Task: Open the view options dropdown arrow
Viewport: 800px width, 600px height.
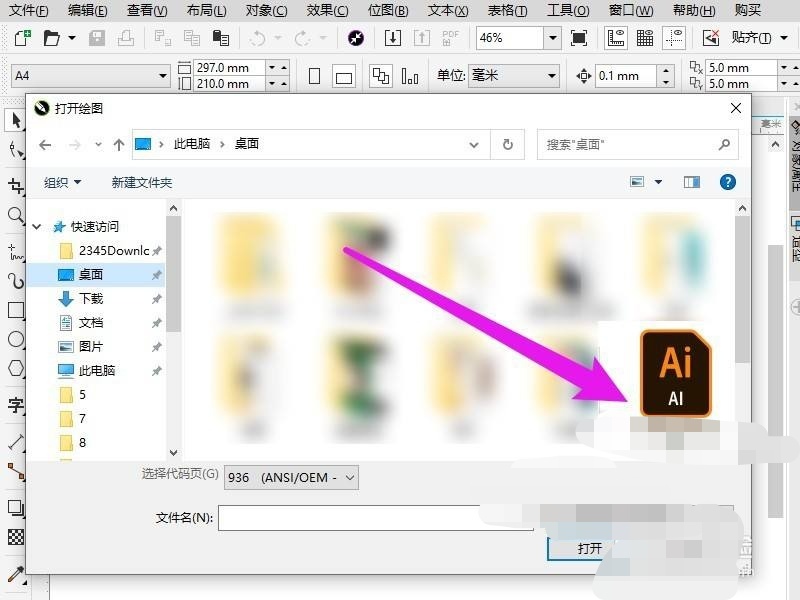Action: pos(658,182)
